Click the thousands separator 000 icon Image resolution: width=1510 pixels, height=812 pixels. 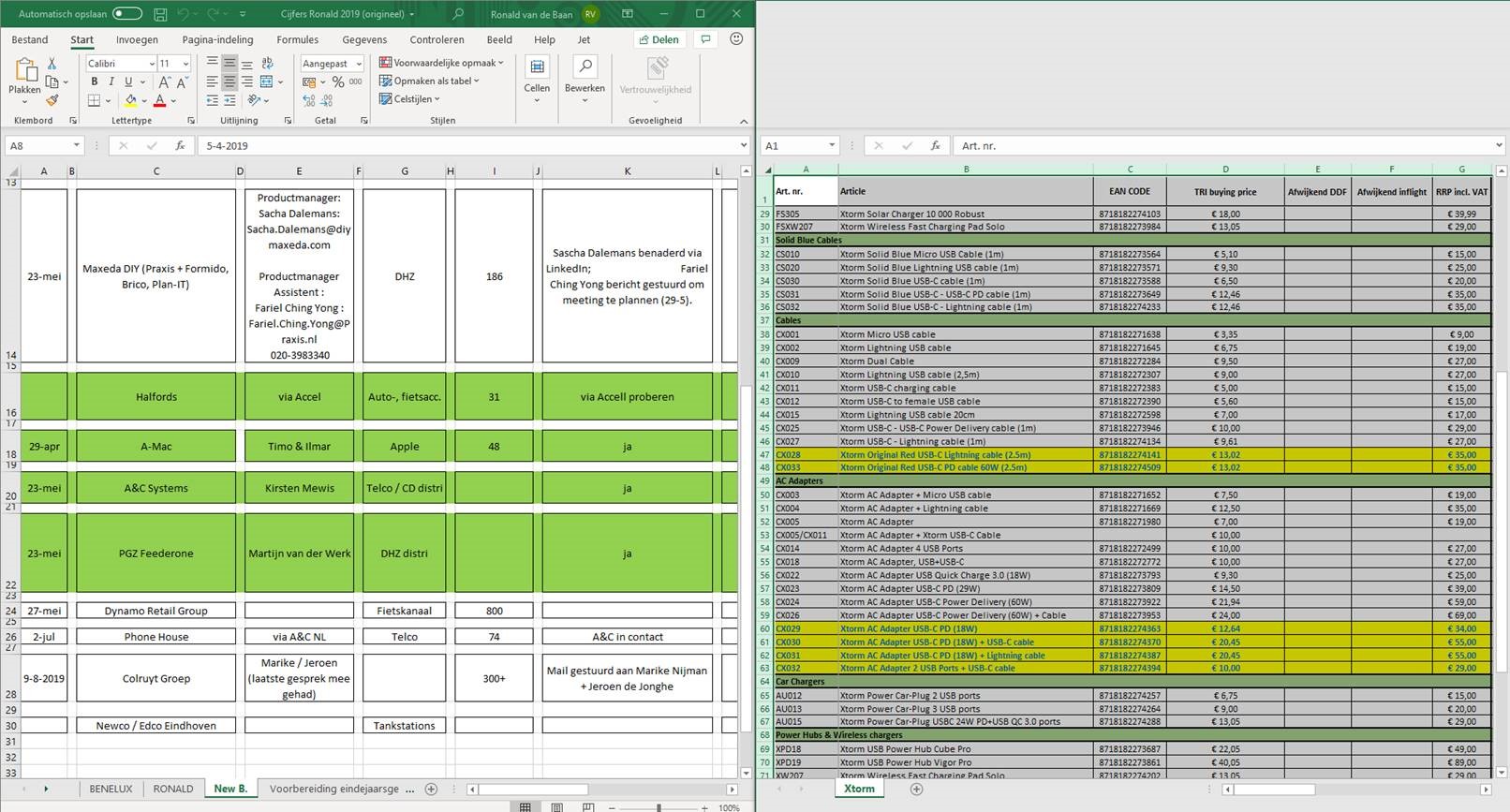pyautogui.click(x=356, y=81)
